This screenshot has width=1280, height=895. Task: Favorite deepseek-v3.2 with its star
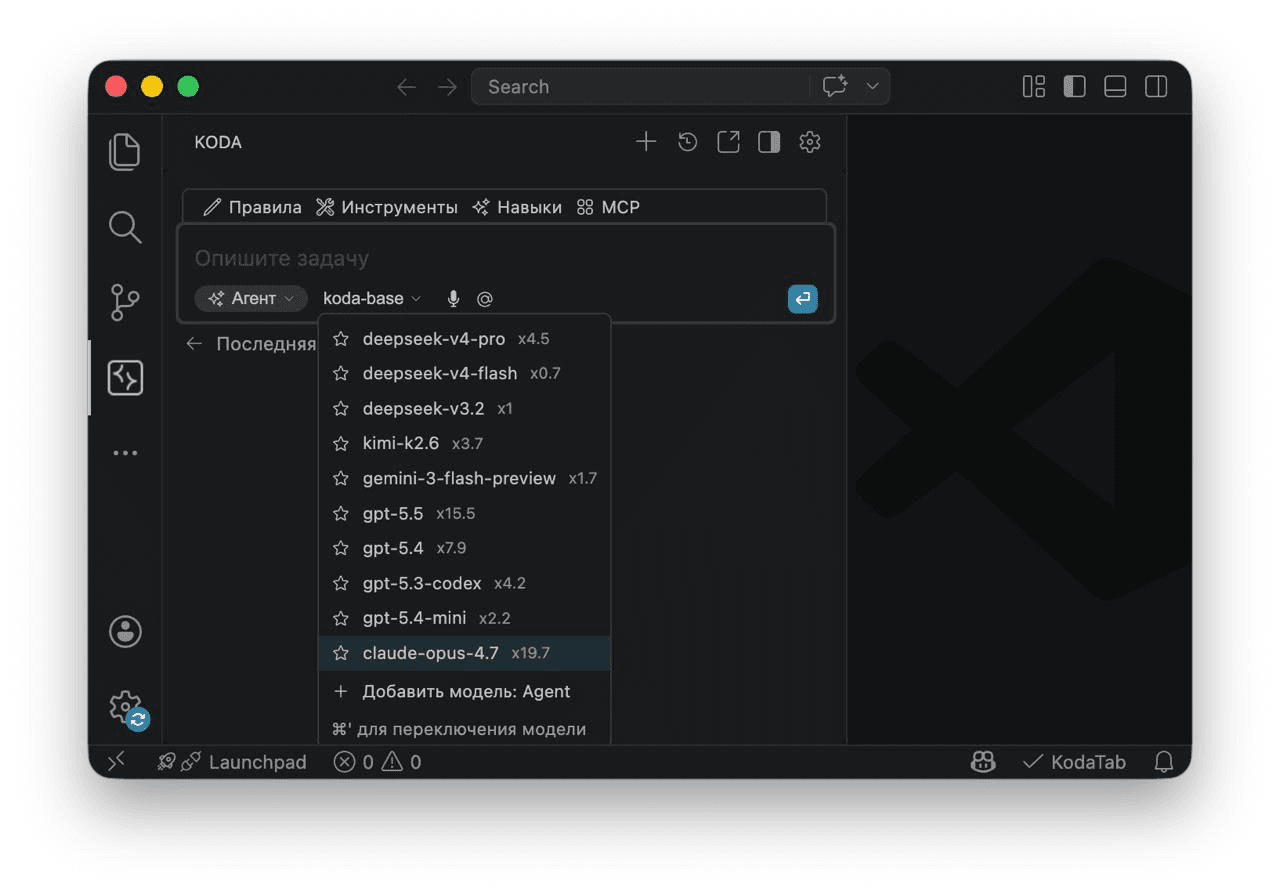click(x=341, y=408)
